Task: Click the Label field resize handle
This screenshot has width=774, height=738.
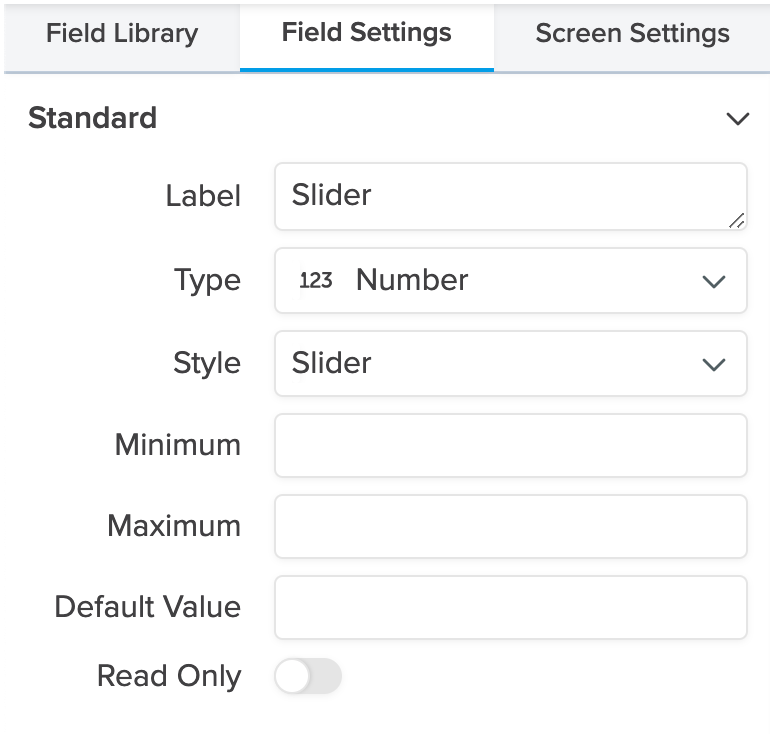Action: [737, 221]
